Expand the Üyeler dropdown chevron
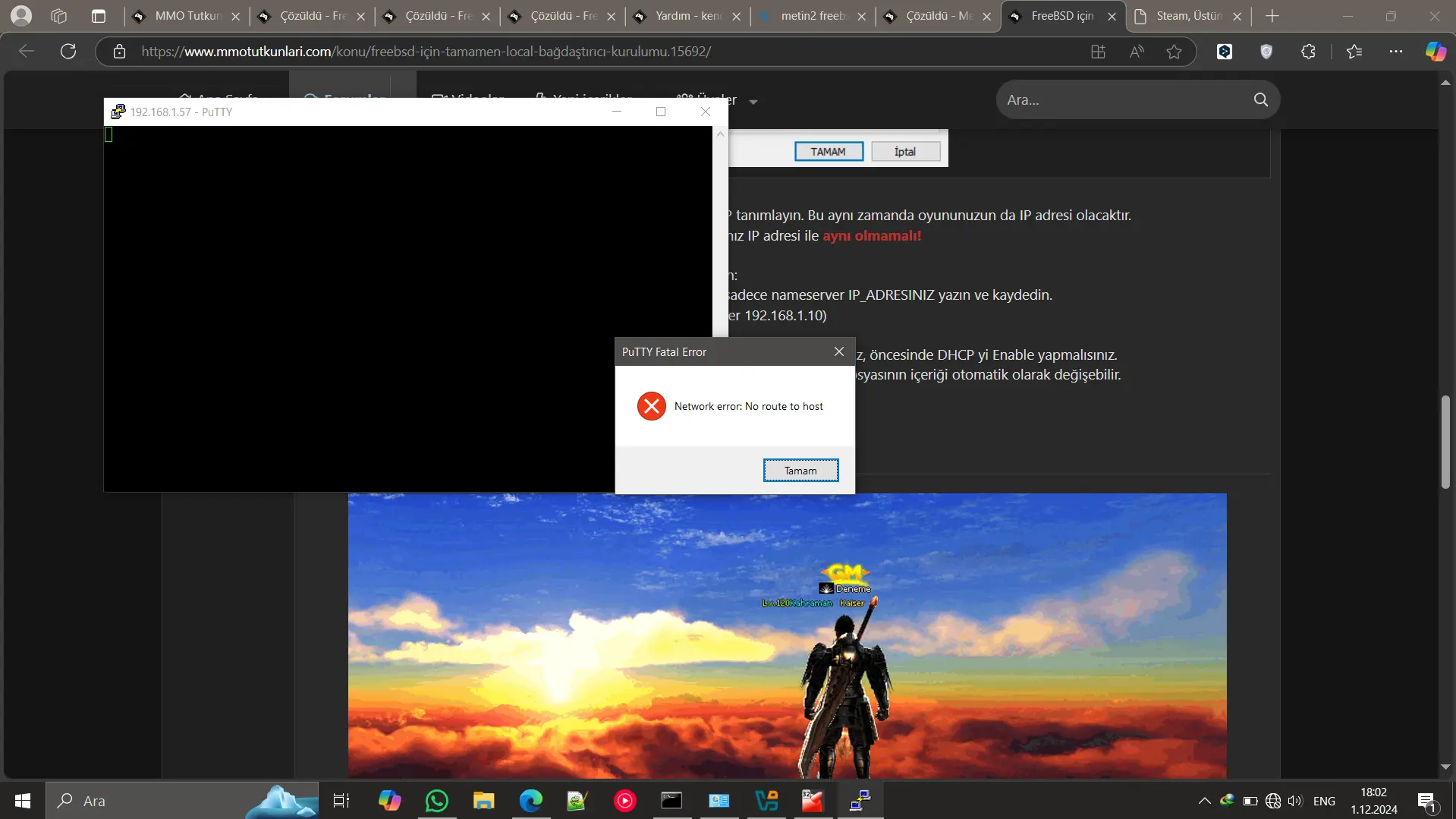Viewport: 1456px width, 819px height. [753, 101]
